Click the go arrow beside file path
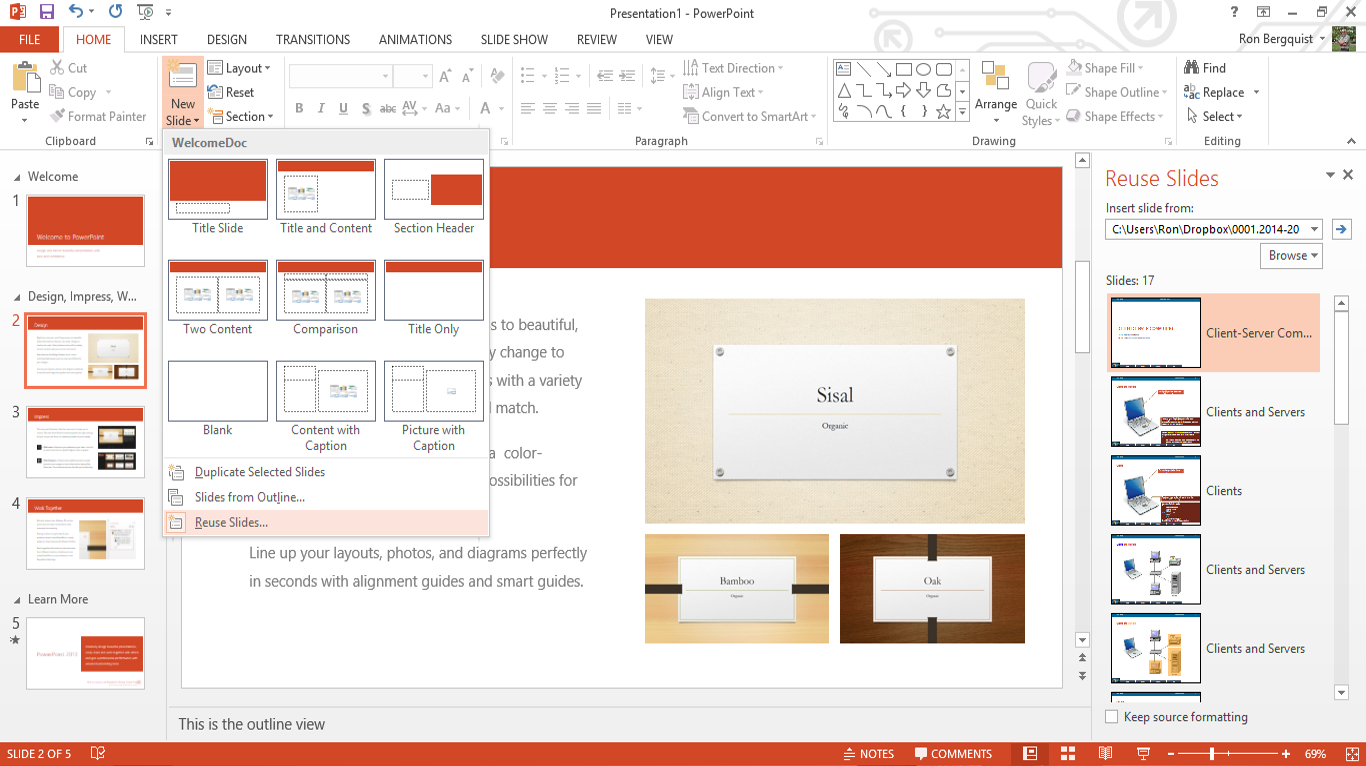The height and width of the screenshot is (766, 1366). (1341, 229)
